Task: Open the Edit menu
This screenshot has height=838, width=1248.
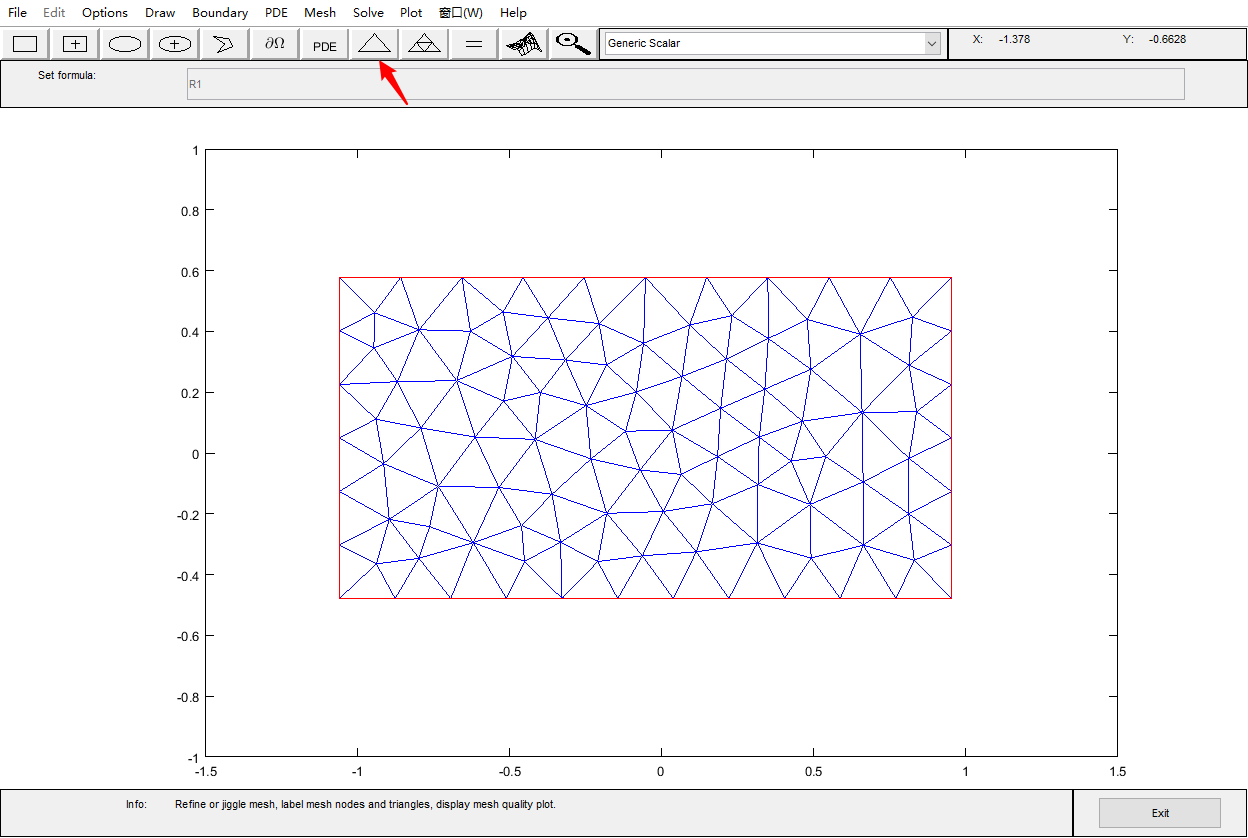Action: point(54,13)
